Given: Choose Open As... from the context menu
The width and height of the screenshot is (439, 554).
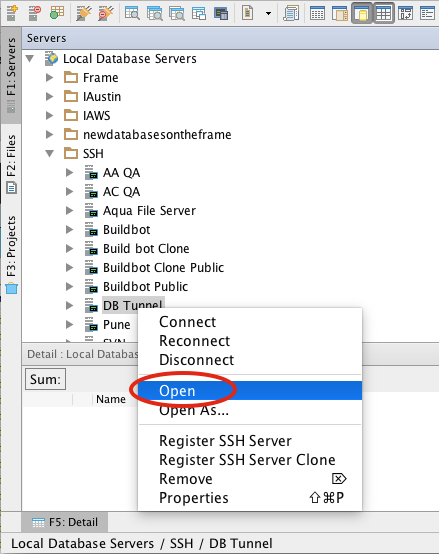Looking at the screenshot, I should pyautogui.click(x=250, y=410).
